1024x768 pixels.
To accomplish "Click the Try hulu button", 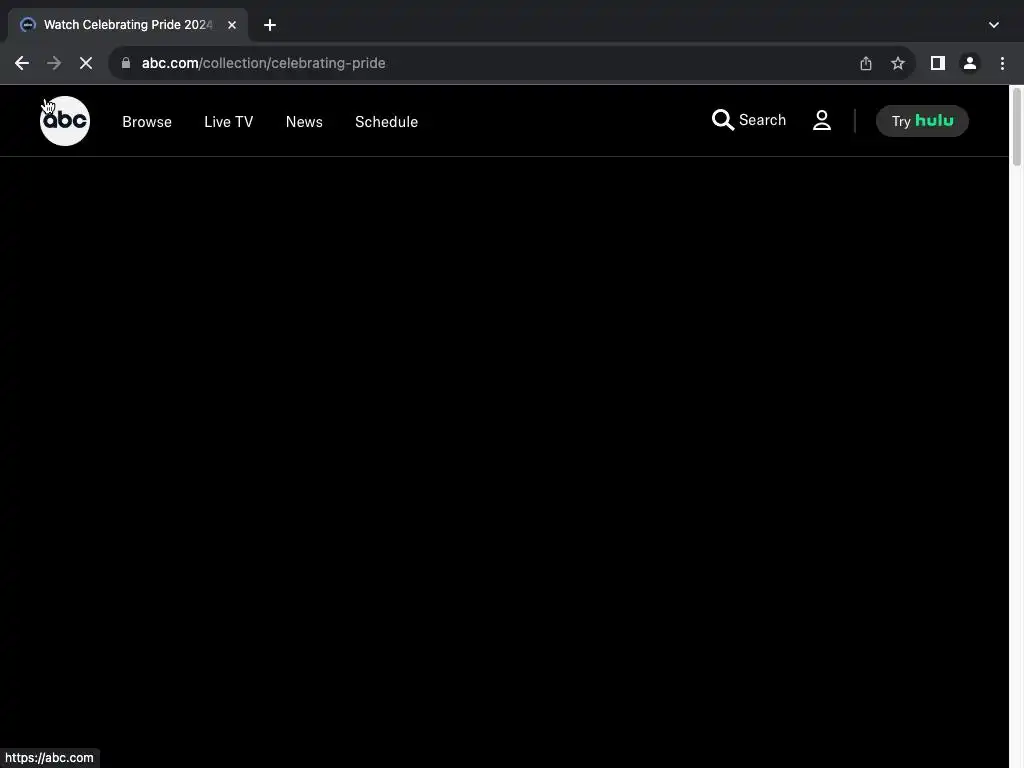I will [x=922, y=121].
